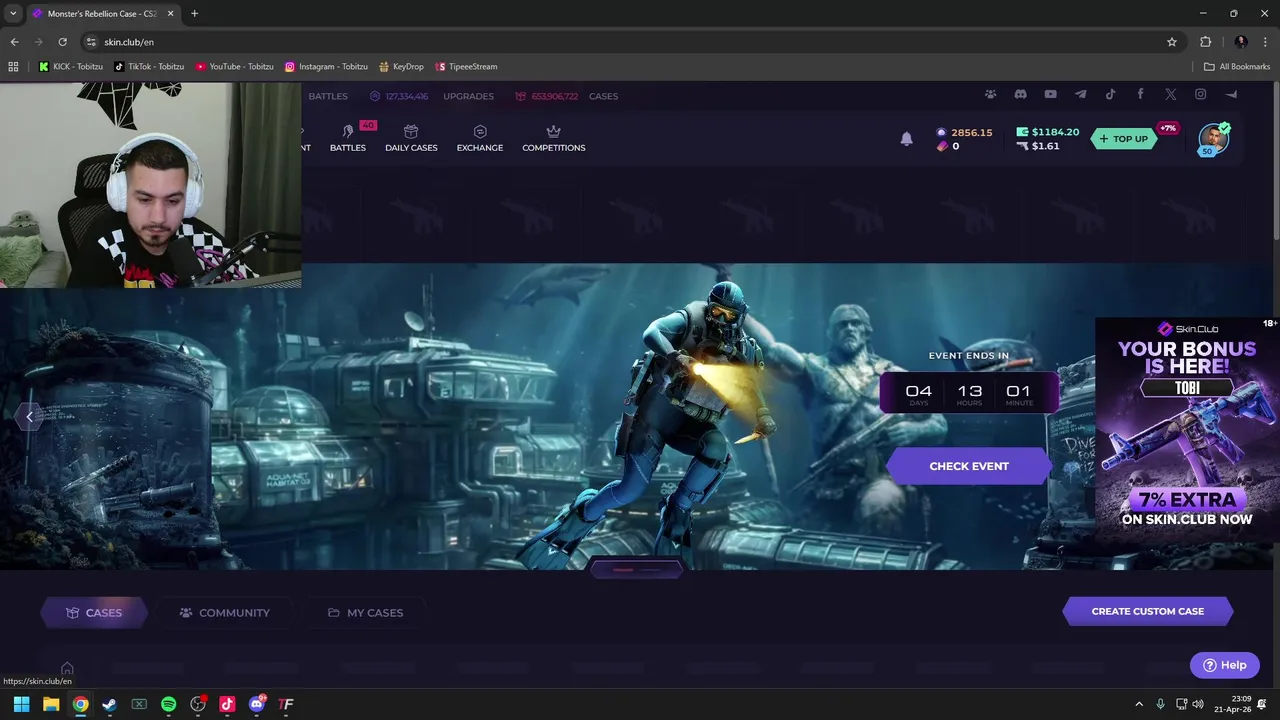Click the community paw-group icon in header
Viewport: 1280px width, 720px height.
[x=990, y=94]
